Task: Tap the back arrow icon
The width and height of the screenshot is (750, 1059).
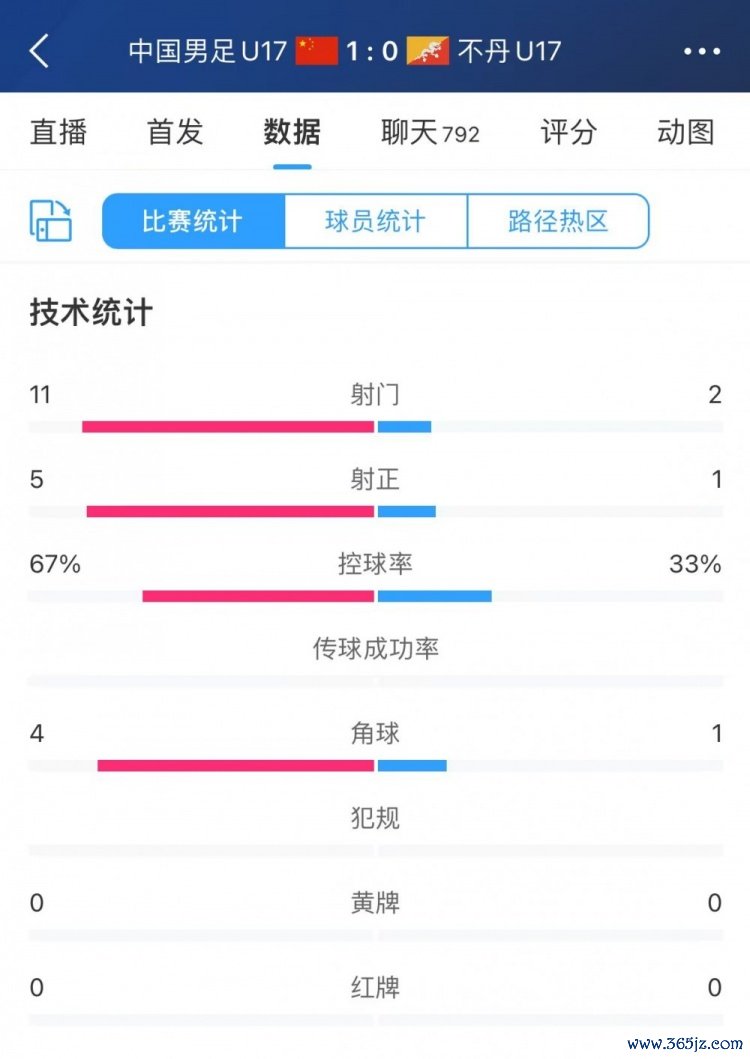Action: tap(40, 51)
